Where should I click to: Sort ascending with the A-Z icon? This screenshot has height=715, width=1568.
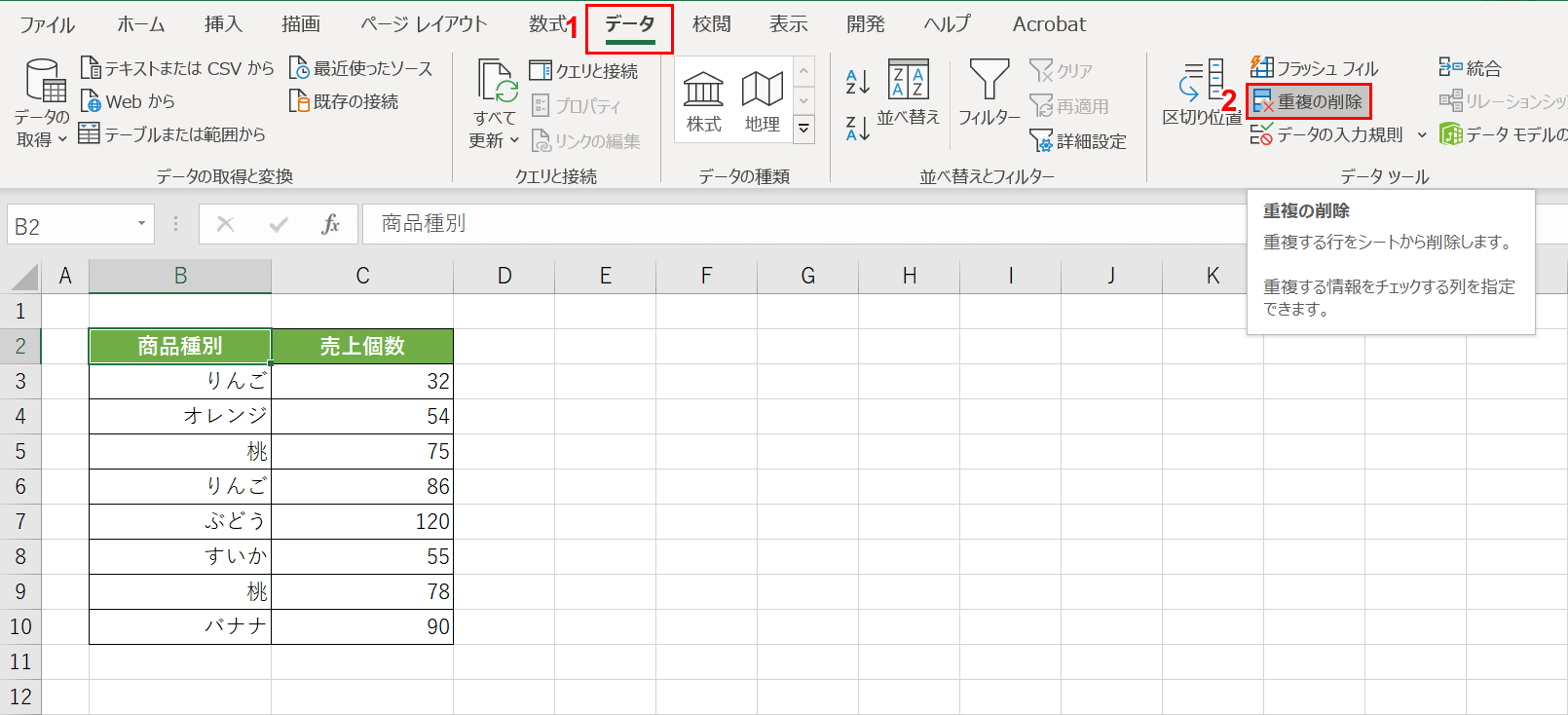(858, 81)
